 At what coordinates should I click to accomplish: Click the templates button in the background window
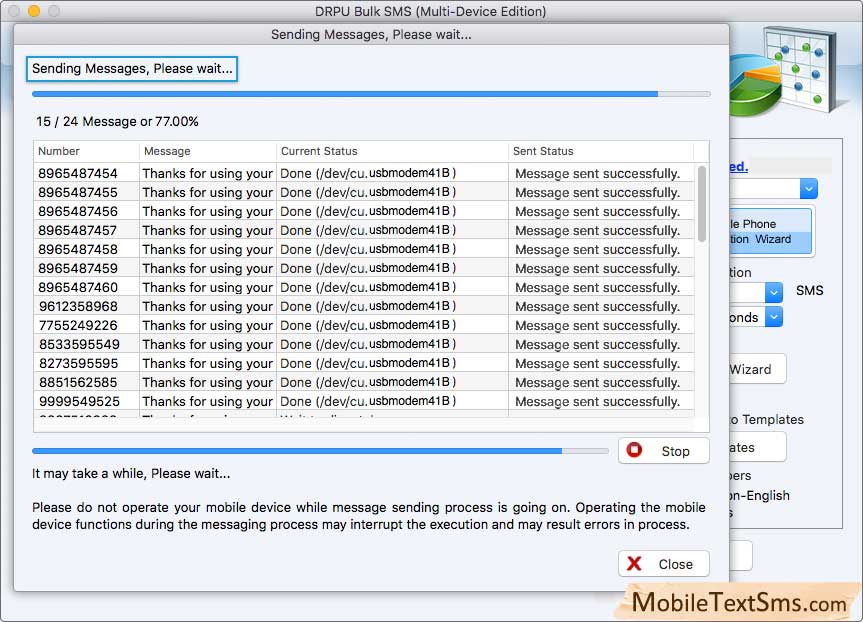(x=757, y=447)
